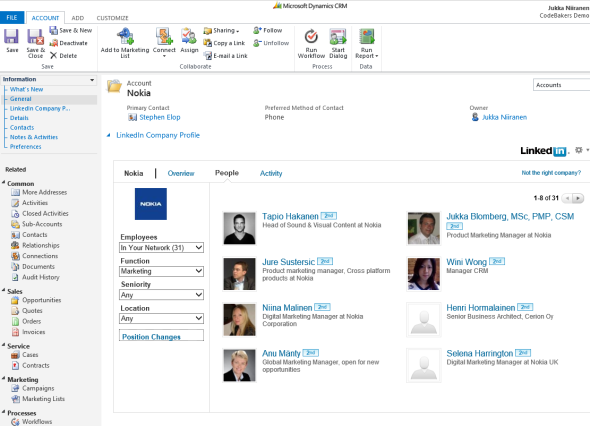This screenshot has width=590, height=426.
Task: Open Opportunities under Sales
Action: [36, 300]
